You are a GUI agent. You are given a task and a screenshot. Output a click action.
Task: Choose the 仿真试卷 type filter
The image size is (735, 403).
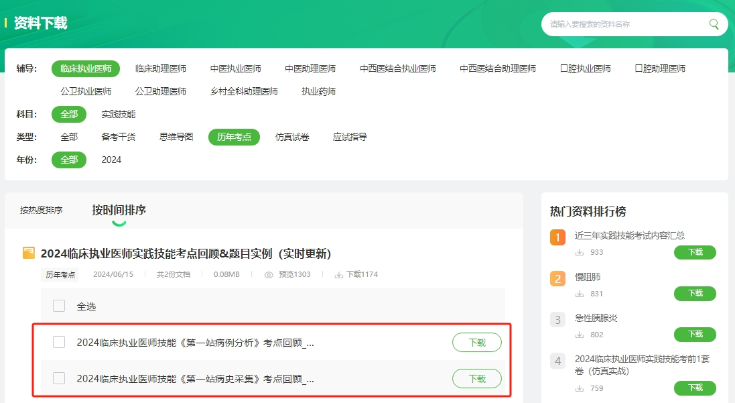click(292, 137)
